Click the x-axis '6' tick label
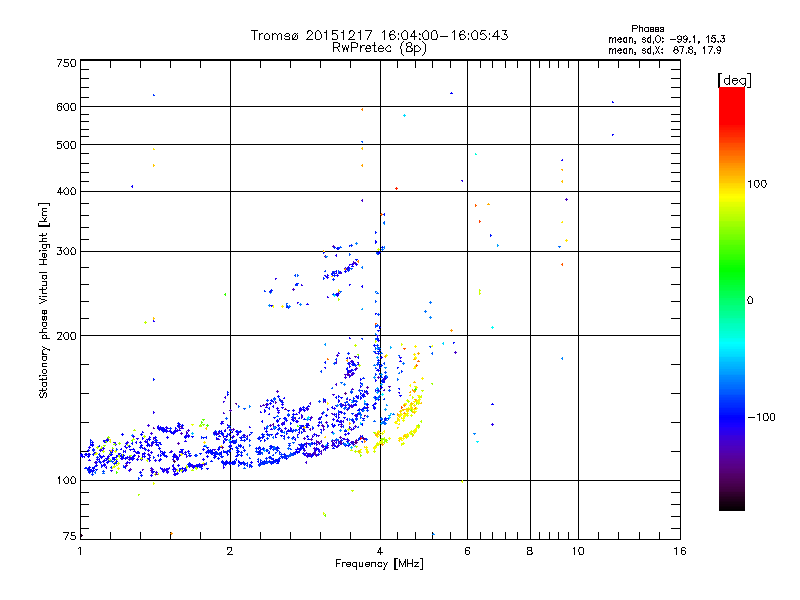Image resolution: width=800 pixels, height=600 pixels. pos(467,551)
